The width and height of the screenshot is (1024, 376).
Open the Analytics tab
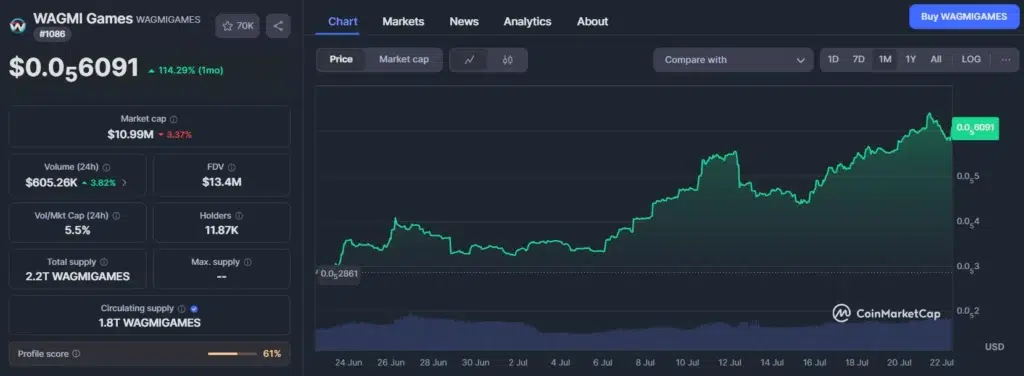point(527,22)
